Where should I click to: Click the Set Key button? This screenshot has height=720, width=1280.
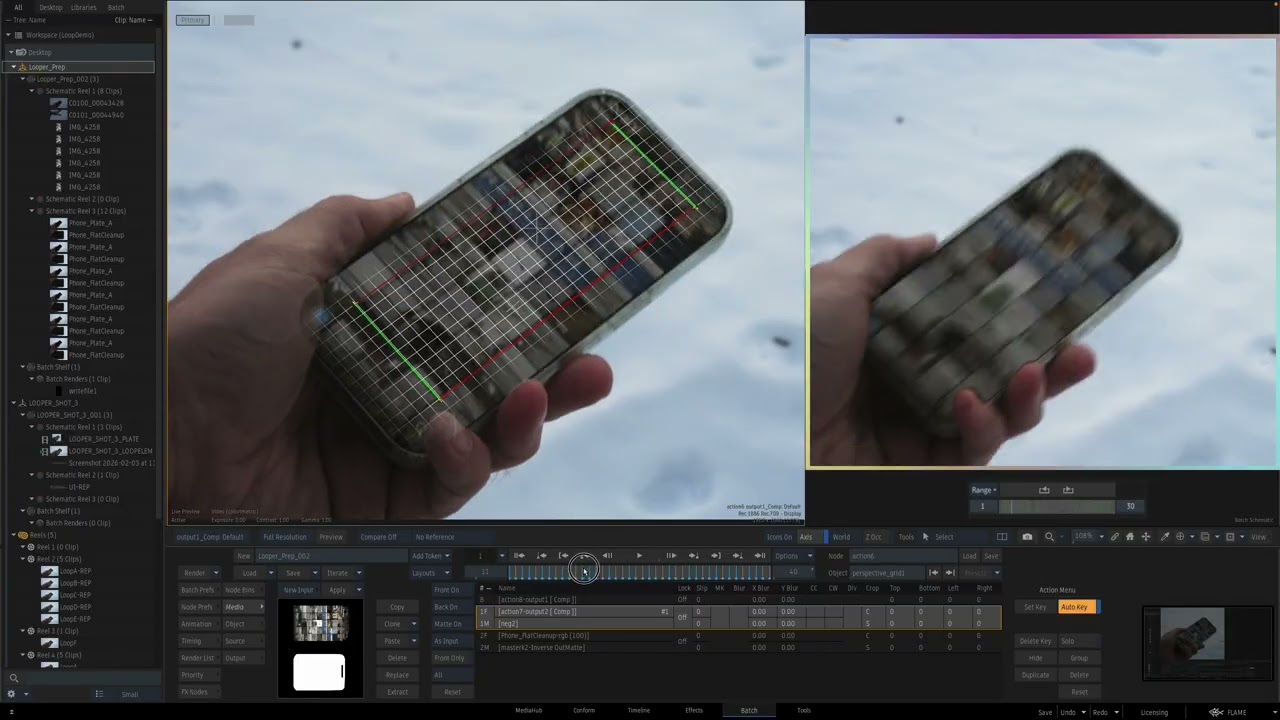[1036, 607]
